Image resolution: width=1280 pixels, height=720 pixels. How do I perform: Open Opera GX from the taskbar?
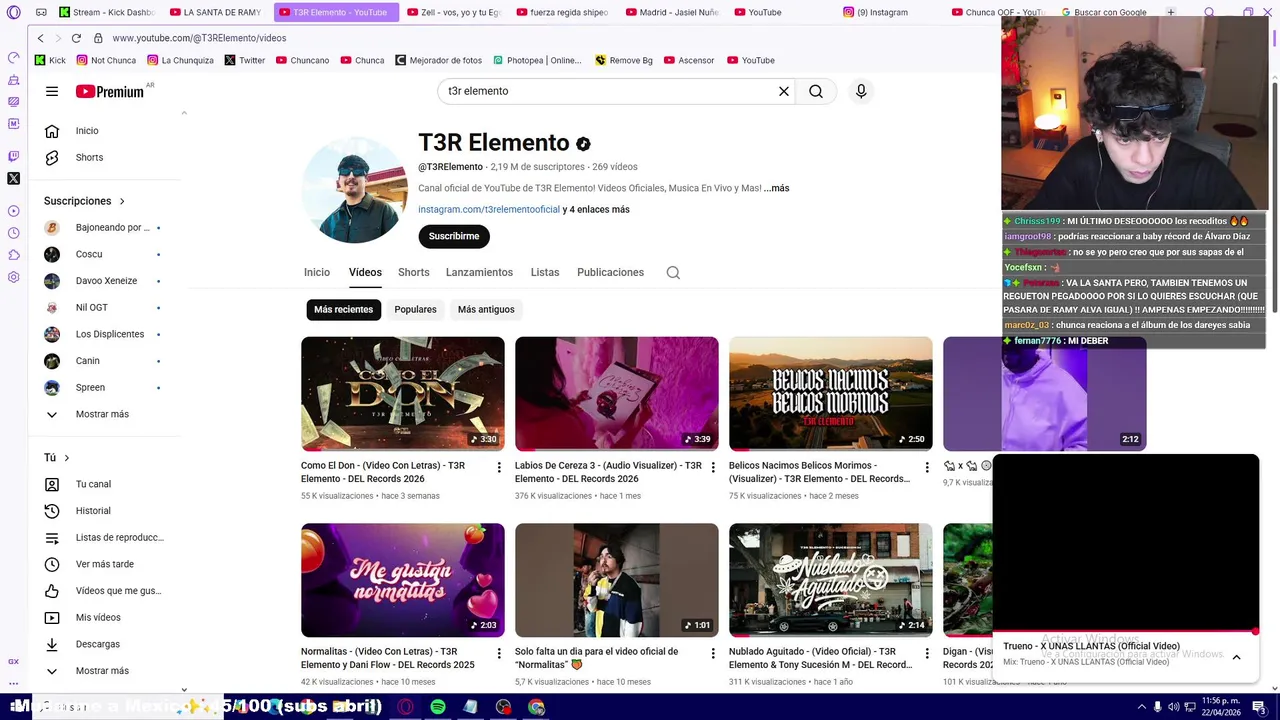click(405, 707)
